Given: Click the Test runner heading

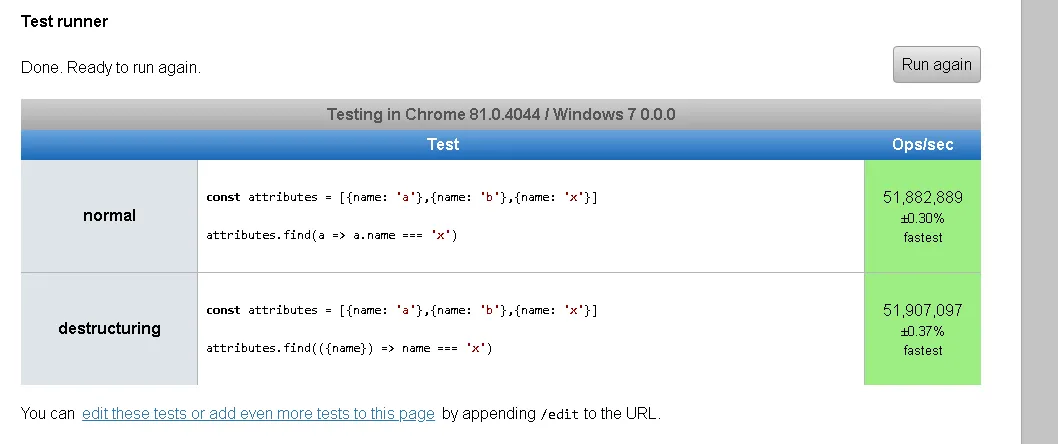Looking at the screenshot, I should [64, 21].
